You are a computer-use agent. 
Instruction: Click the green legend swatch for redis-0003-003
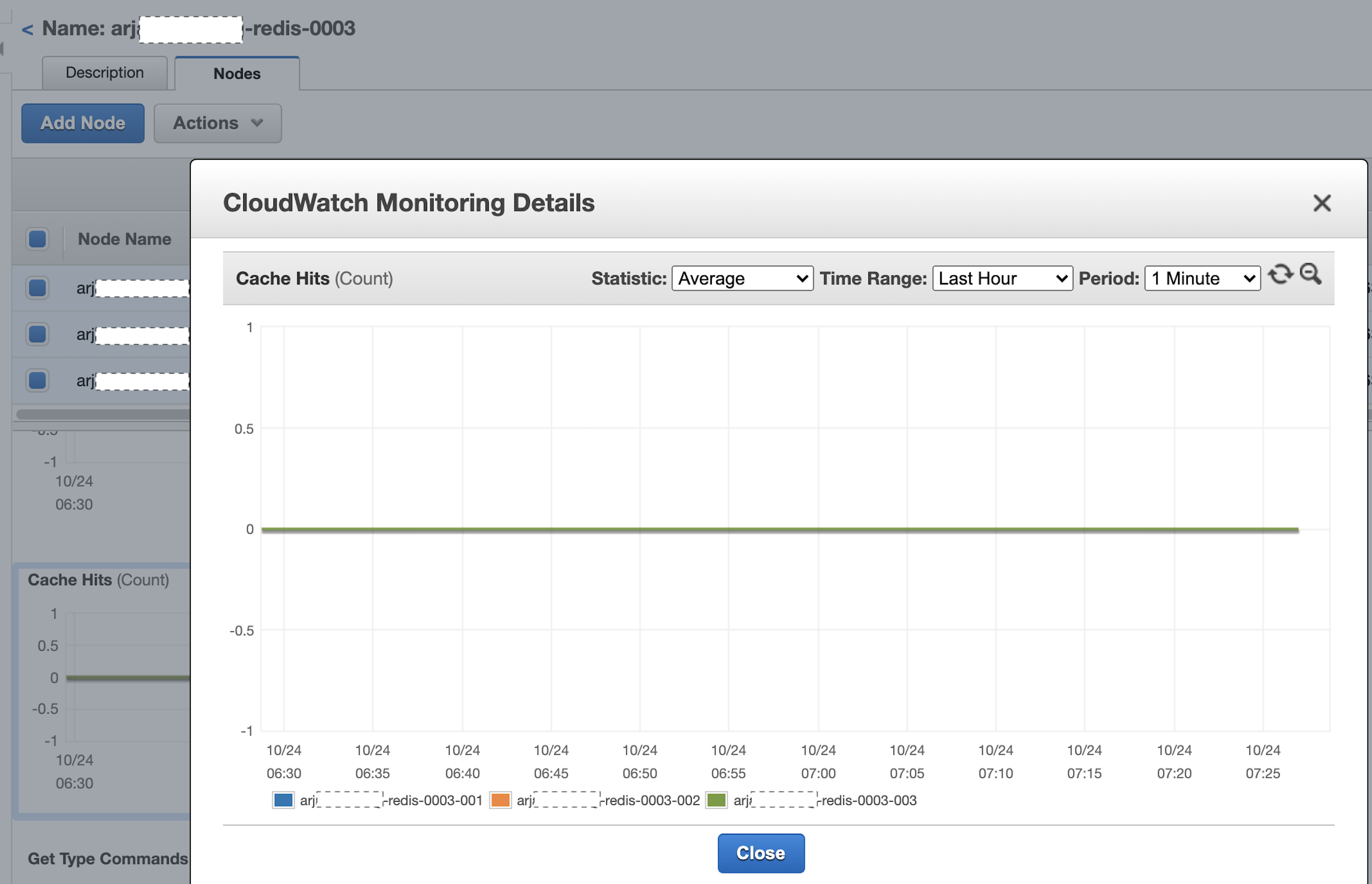(716, 800)
